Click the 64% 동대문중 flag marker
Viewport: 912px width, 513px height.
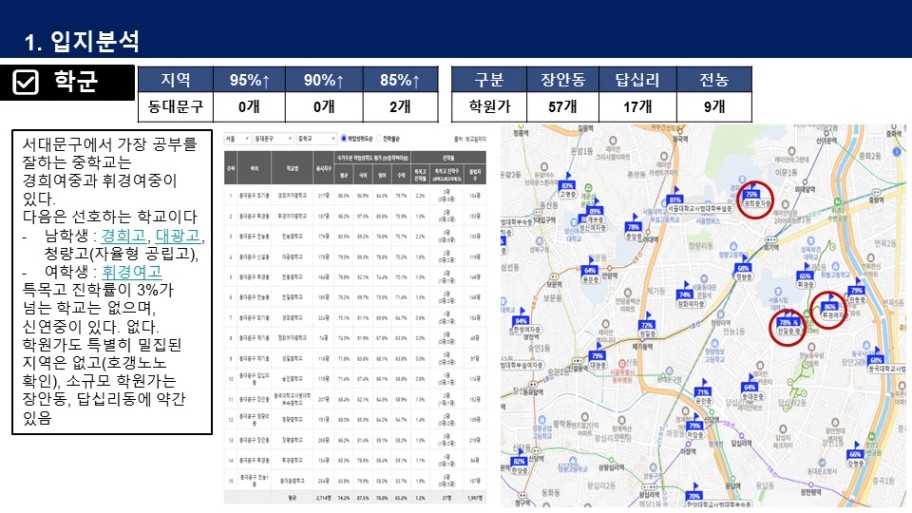pos(750,387)
